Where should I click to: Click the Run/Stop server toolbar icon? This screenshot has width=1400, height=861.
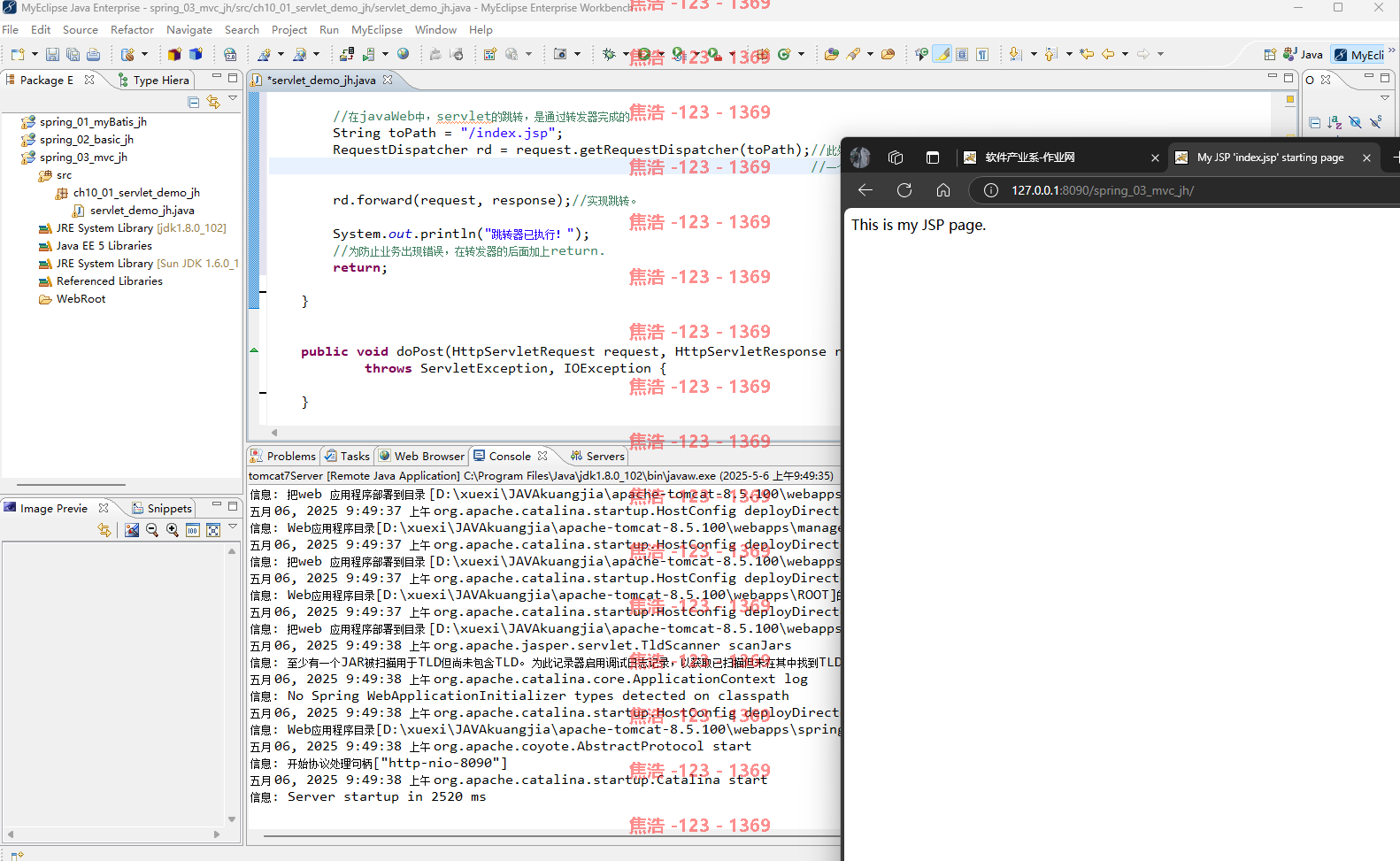pyautogui.click(x=368, y=55)
